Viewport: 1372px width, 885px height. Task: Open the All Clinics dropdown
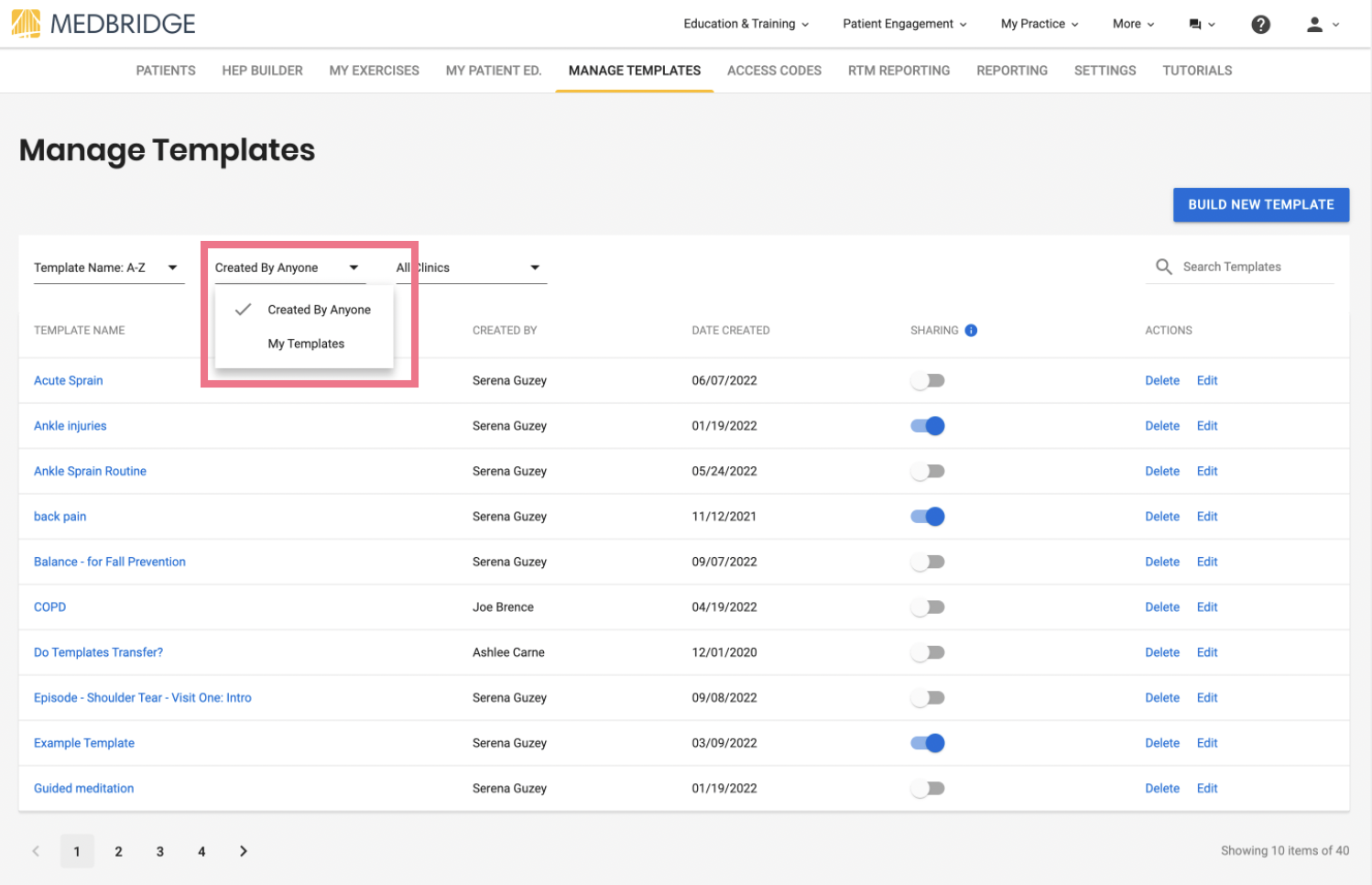click(x=472, y=268)
